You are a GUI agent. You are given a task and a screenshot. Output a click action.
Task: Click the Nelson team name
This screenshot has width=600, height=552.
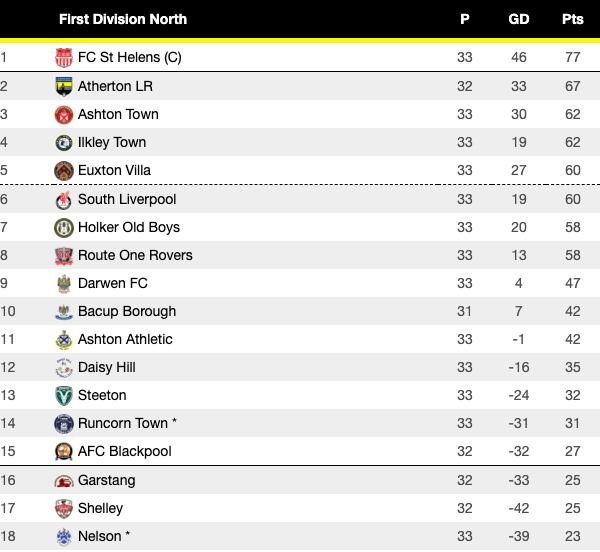pos(99,536)
